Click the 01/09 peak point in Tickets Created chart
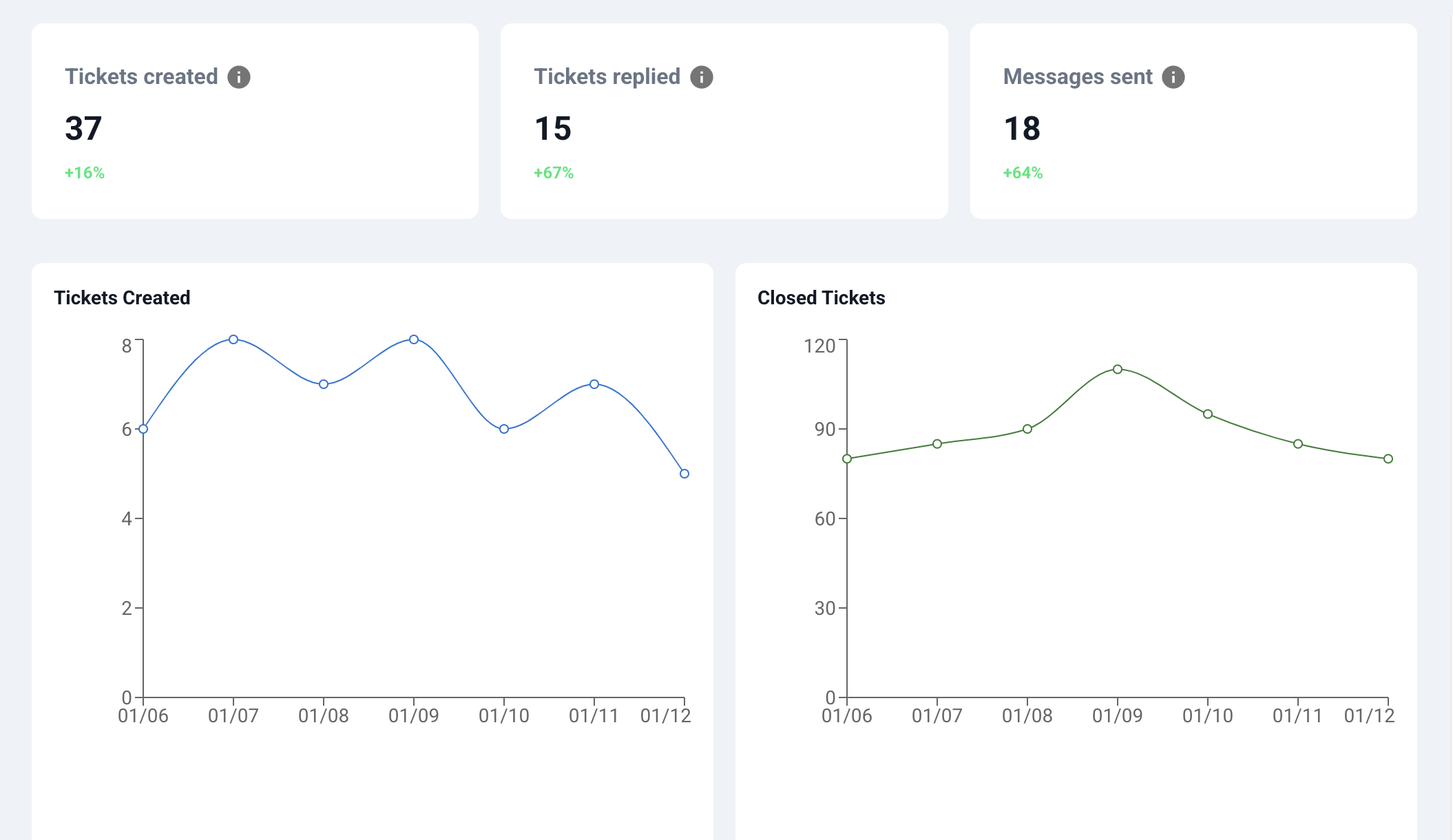 414,339
